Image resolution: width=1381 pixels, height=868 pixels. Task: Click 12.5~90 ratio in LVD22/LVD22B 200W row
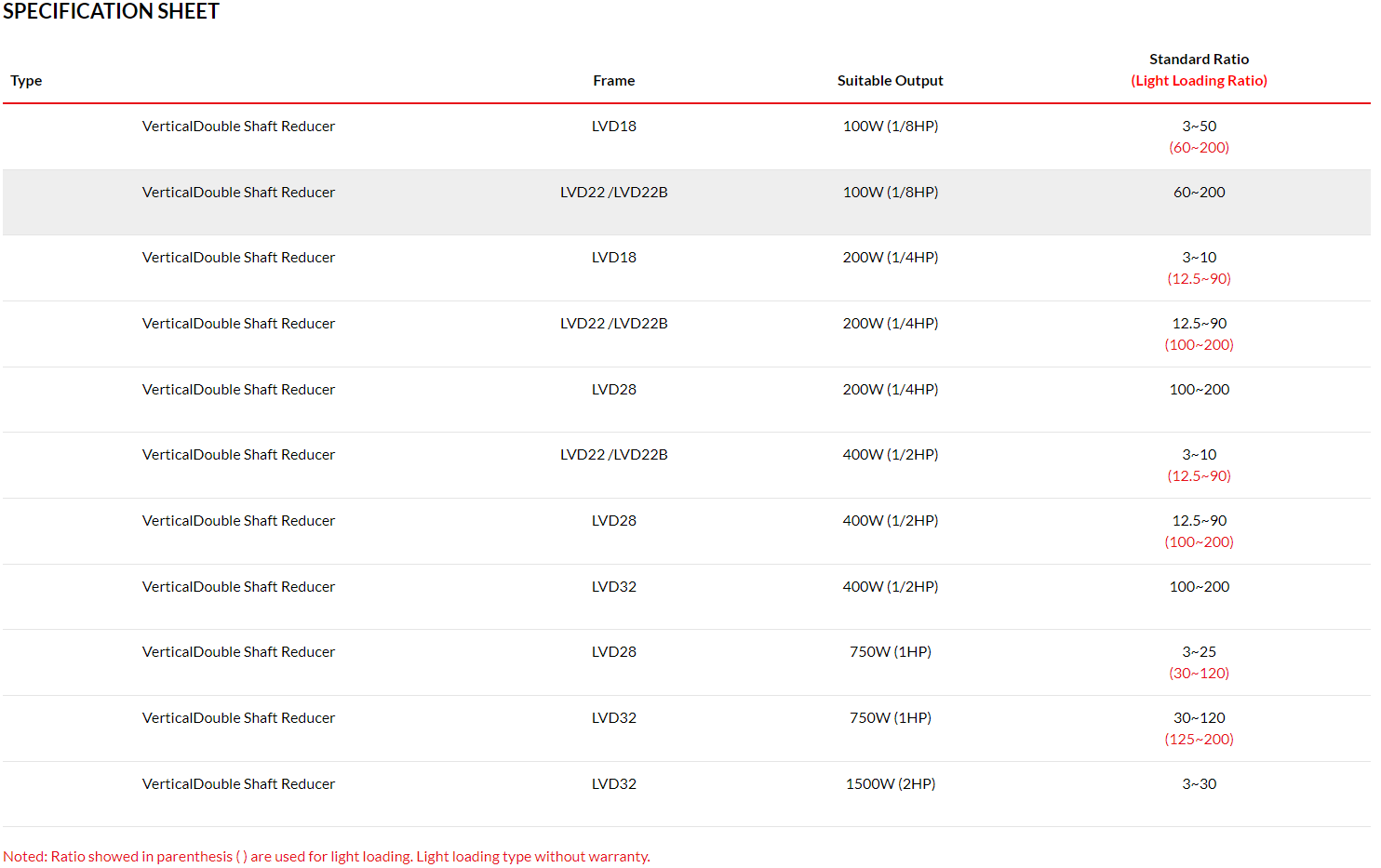click(x=1199, y=324)
